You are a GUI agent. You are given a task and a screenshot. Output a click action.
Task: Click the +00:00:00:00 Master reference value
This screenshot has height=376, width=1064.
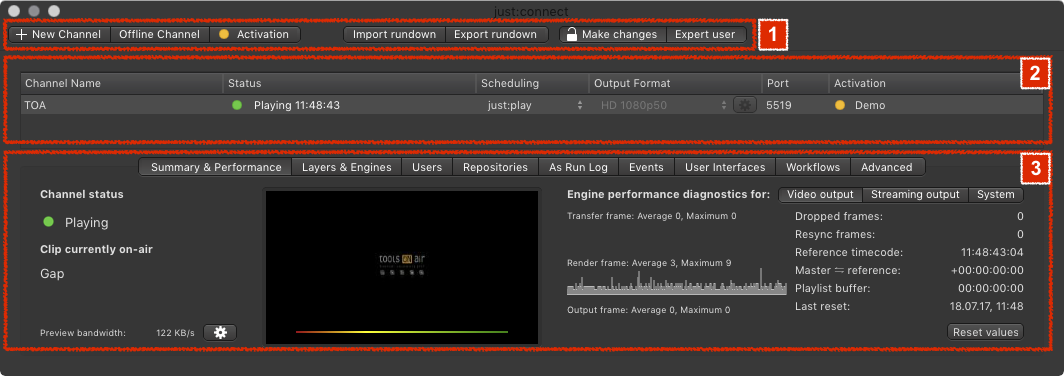coord(987,270)
